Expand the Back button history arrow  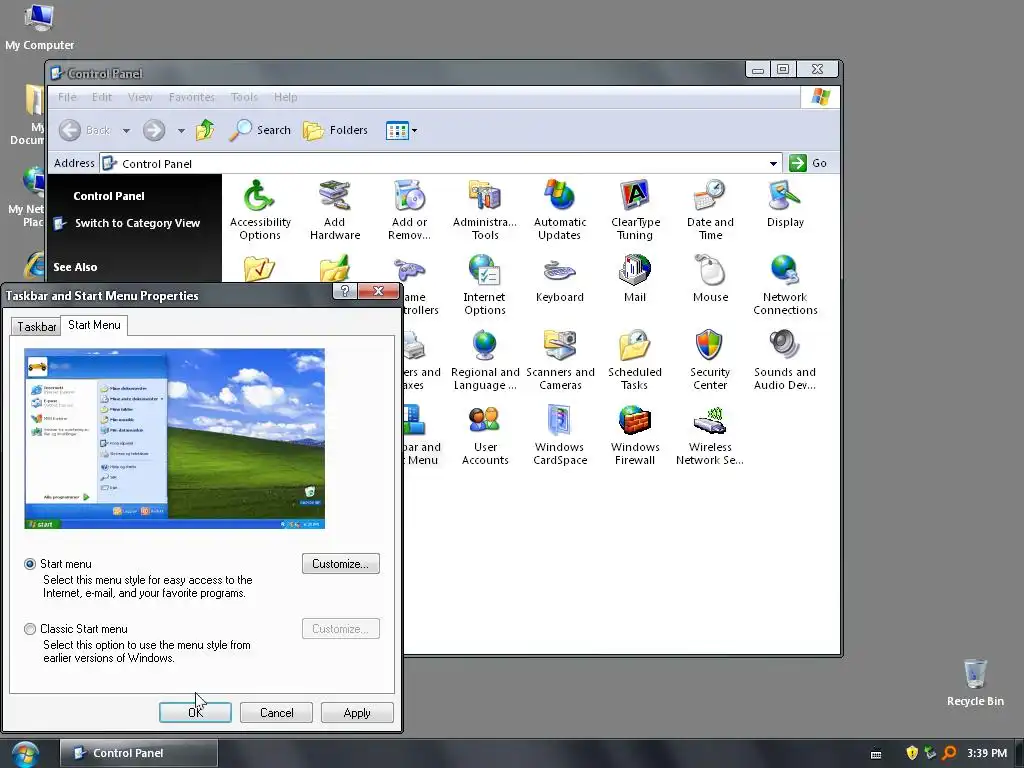pyautogui.click(x=127, y=131)
